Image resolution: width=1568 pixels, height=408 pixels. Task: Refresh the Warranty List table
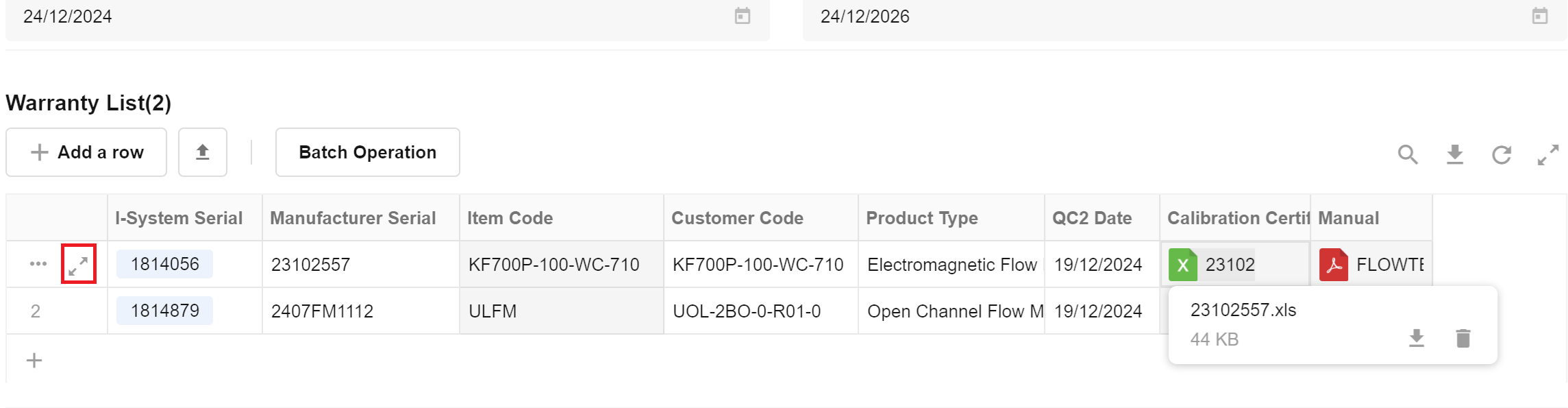(1502, 155)
